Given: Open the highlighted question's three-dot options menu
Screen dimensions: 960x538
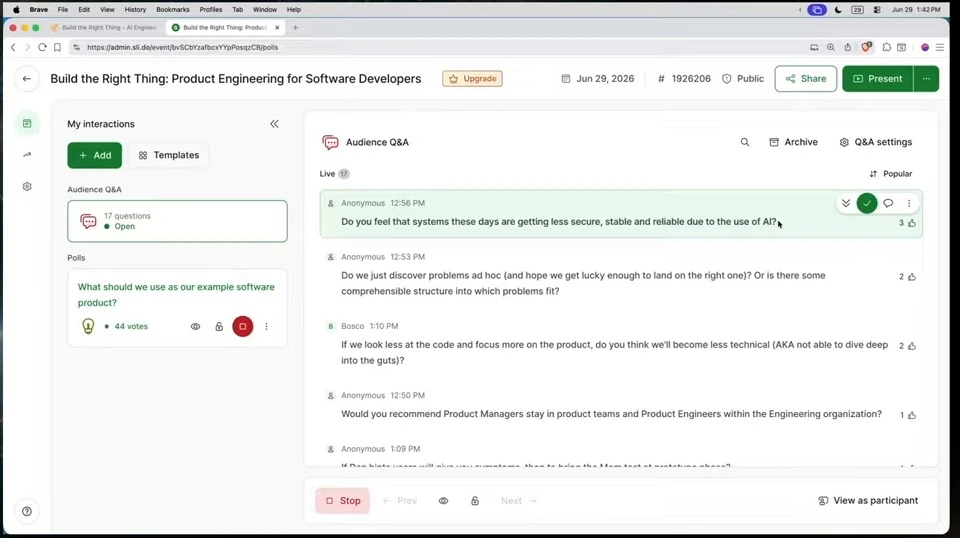Looking at the screenshot, I should click(x=909, y=203).
